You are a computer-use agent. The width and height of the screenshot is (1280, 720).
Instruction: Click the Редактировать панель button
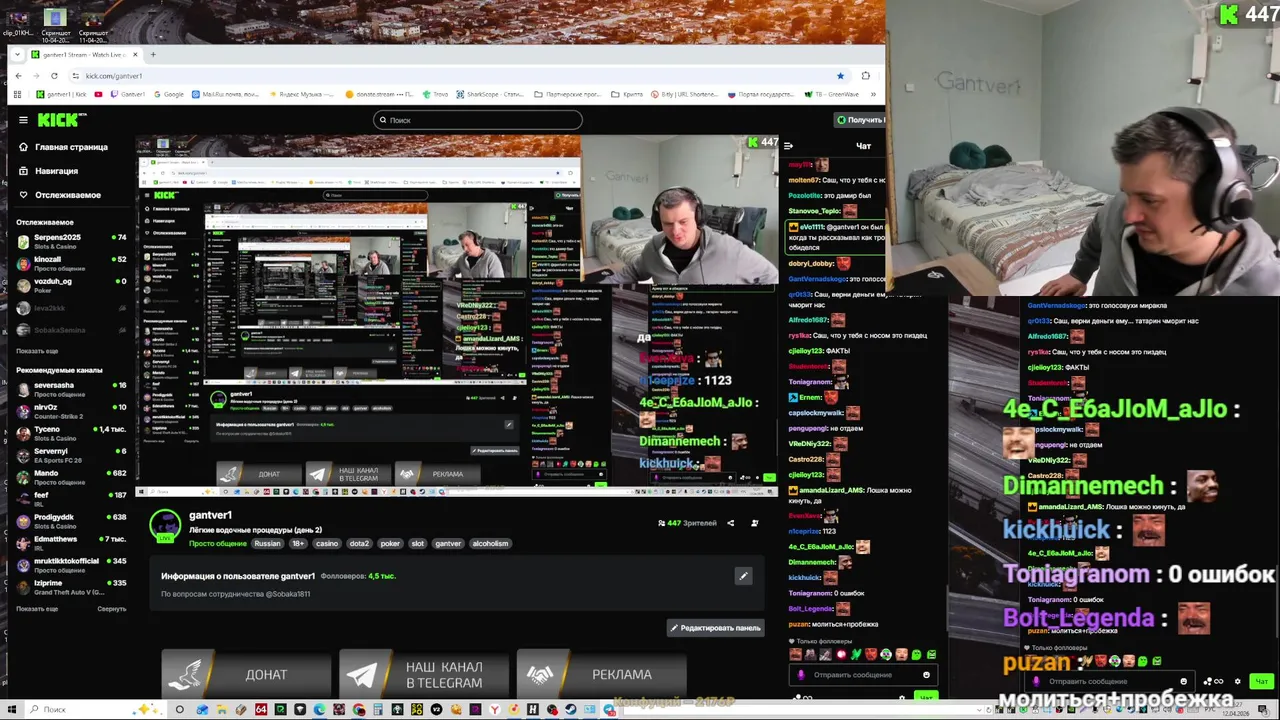pos(715,628)
